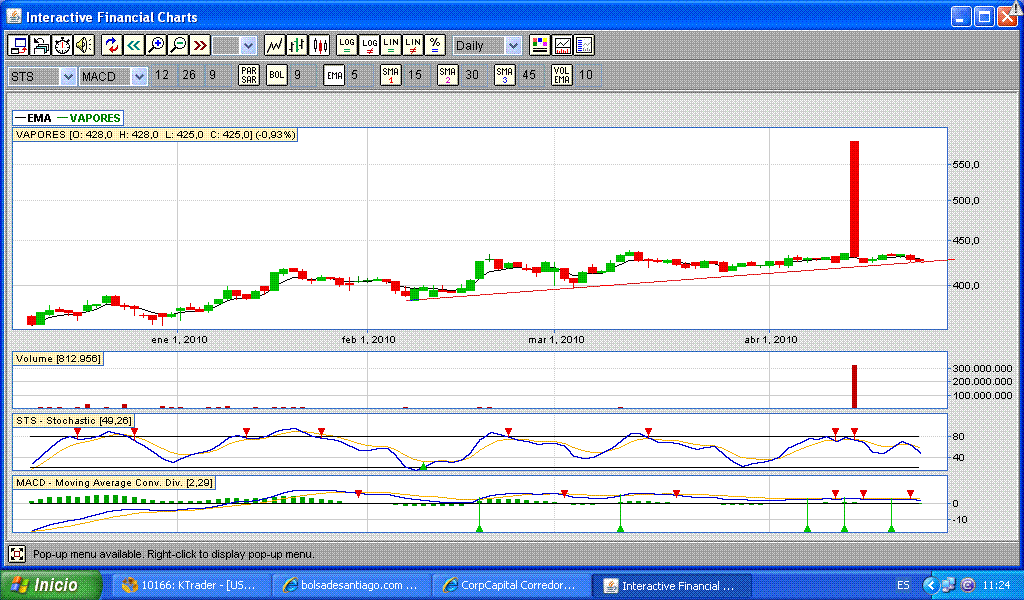This screenshot has width=1024, height=600.
Task: Select LIN not-equal scale icon
Action: coord(413,45)
